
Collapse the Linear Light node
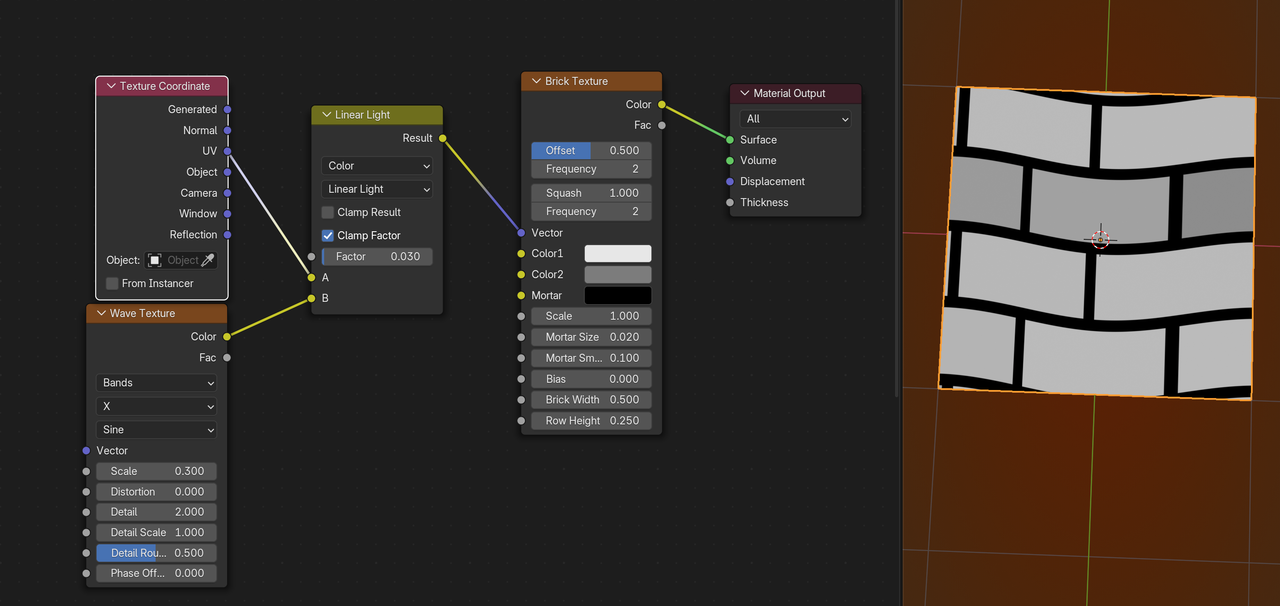pos(326,115)
